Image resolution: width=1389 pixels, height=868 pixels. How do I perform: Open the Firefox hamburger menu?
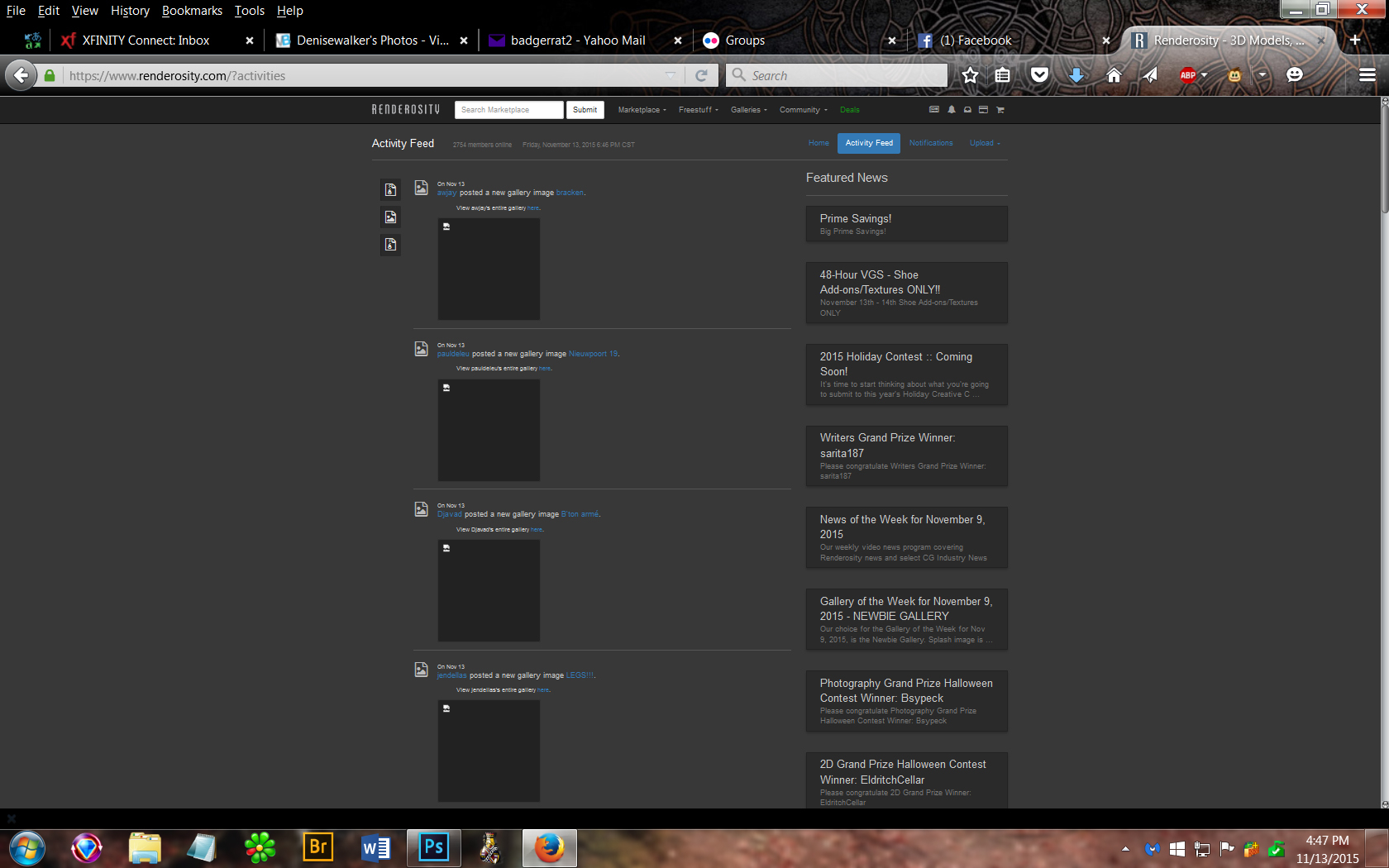click(x=1368, y=75)
